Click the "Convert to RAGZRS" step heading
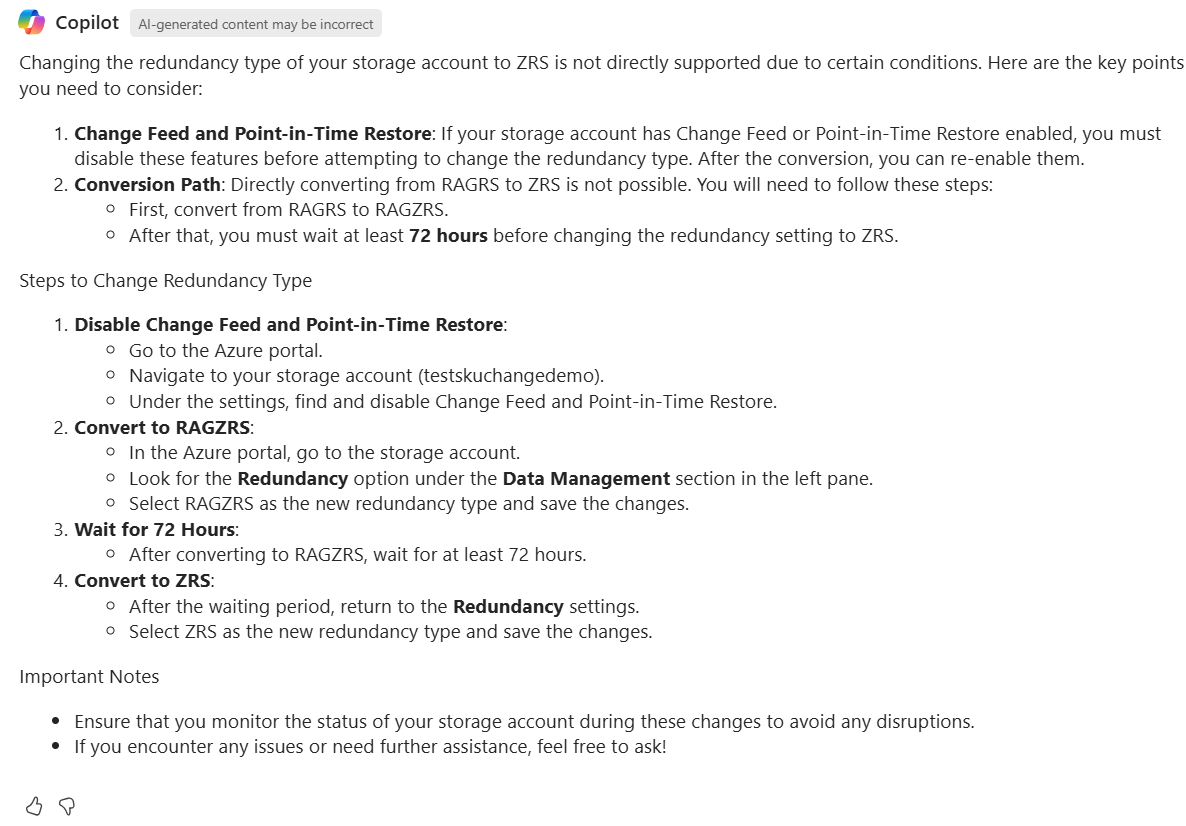The height and width of the screenshot is (826, 1186). point(163,427)
